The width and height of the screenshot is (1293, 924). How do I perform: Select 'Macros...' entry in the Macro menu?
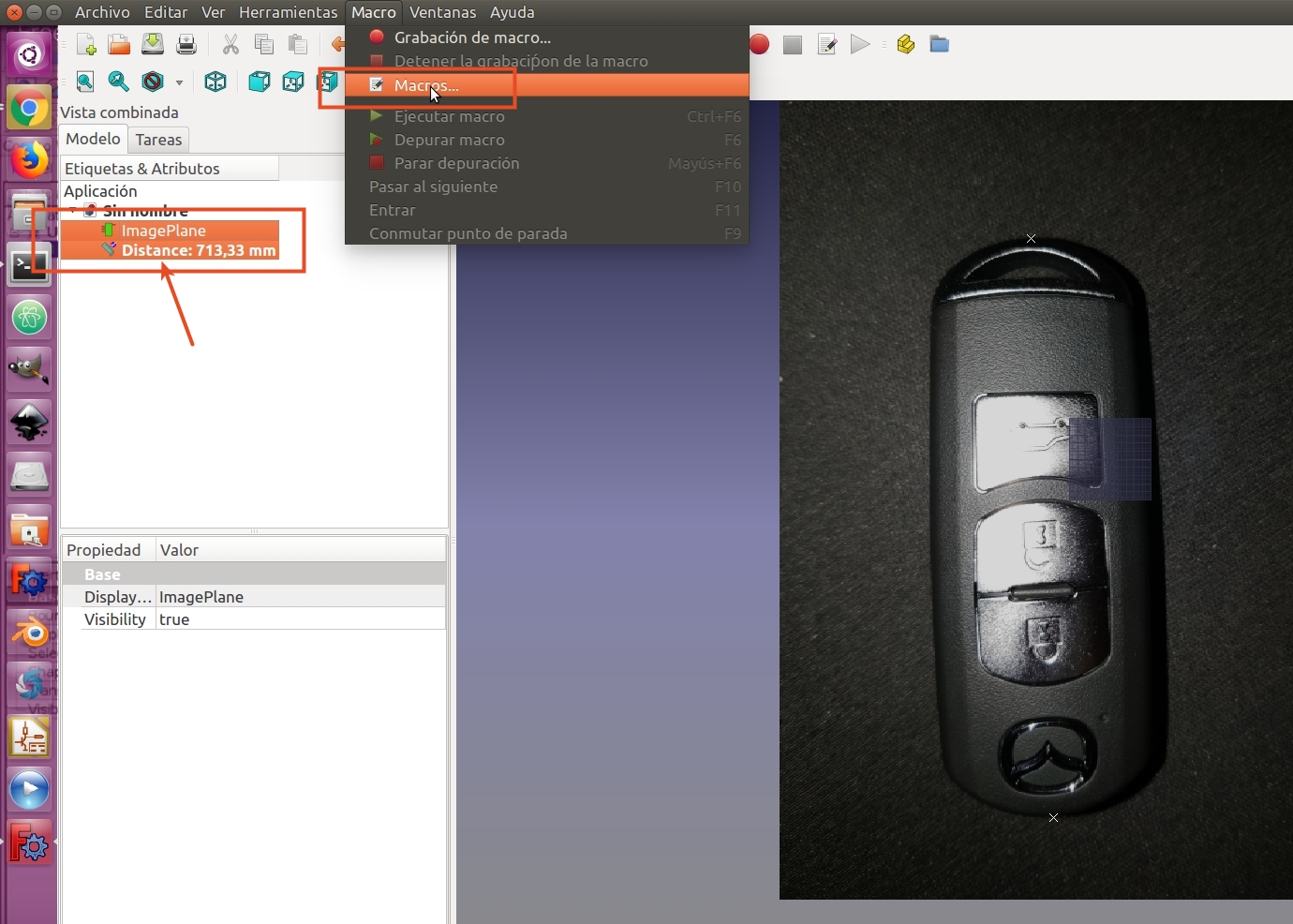[547, 85]
